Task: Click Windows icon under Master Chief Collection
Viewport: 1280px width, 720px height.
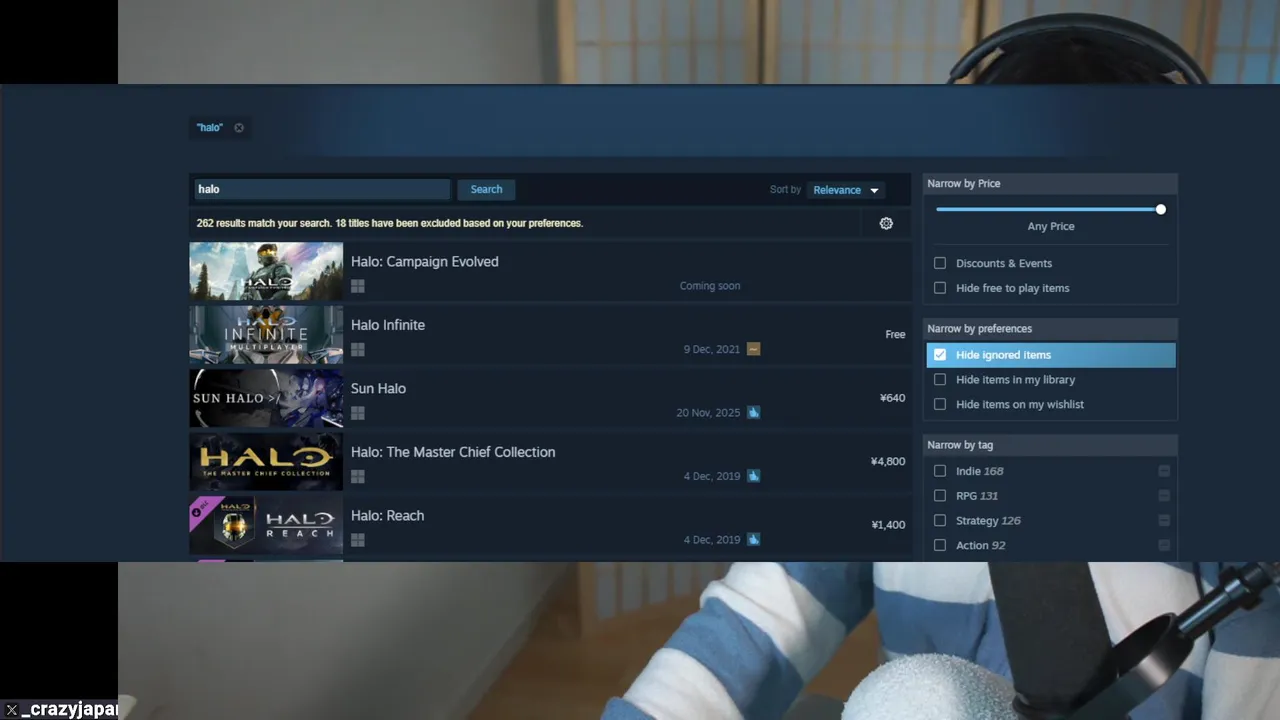Action: [358, 476]
